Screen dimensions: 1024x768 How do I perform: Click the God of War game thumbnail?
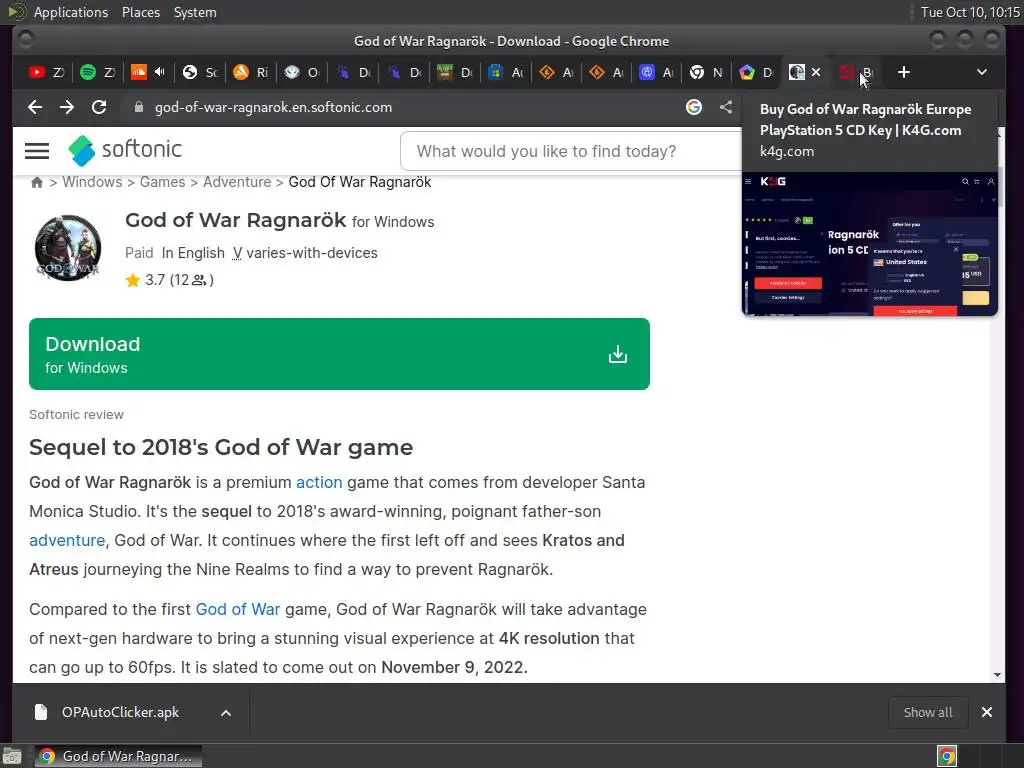(x=68, y=248)
